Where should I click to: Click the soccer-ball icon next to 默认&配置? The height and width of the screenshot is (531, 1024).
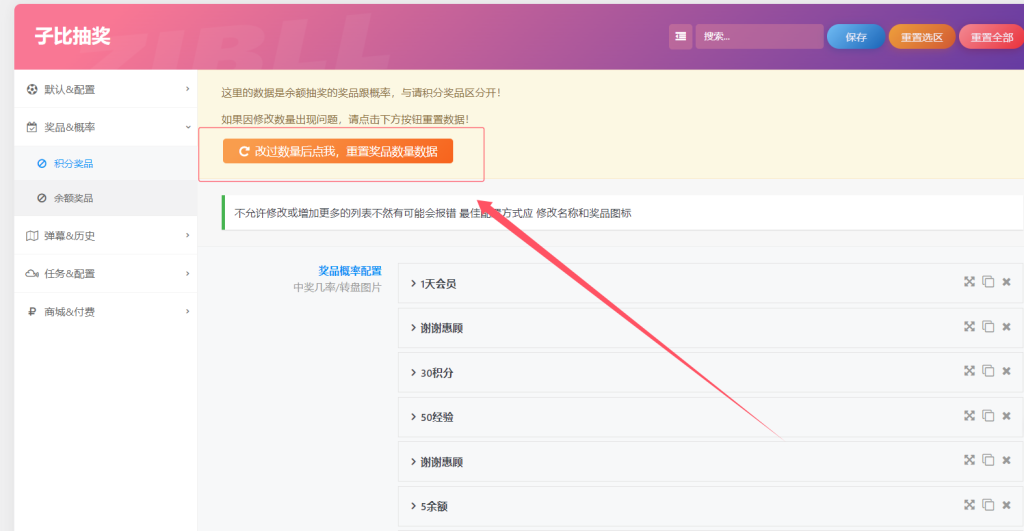point(32,89)
